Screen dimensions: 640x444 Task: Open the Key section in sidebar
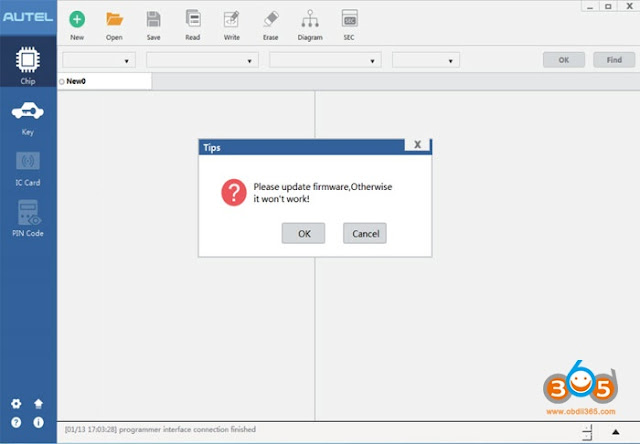coord(28,119)
